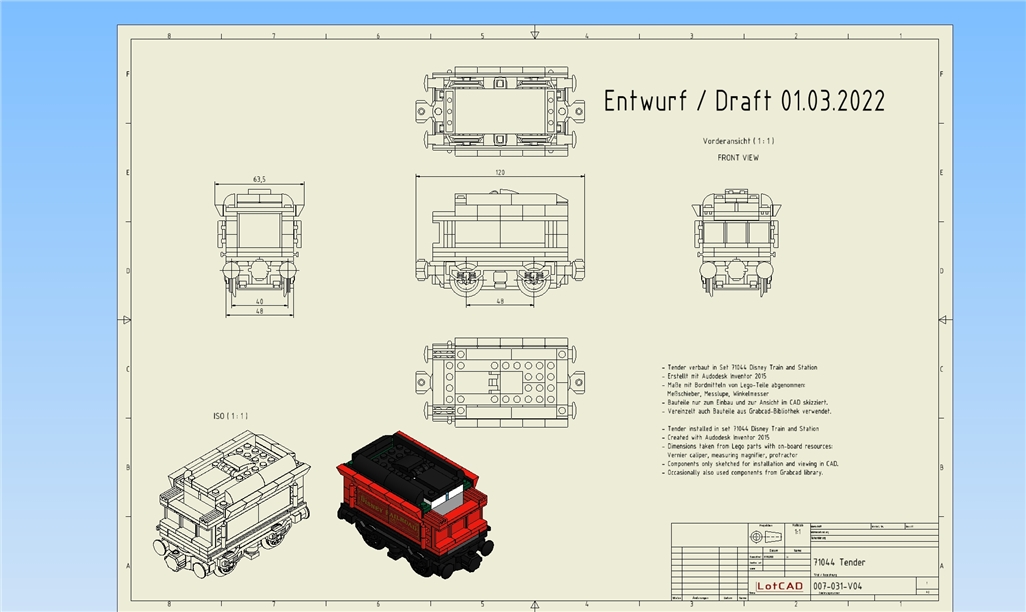Click note "Bauteile nur zum Einbau...skizziert"

click(x=745, y=403)
